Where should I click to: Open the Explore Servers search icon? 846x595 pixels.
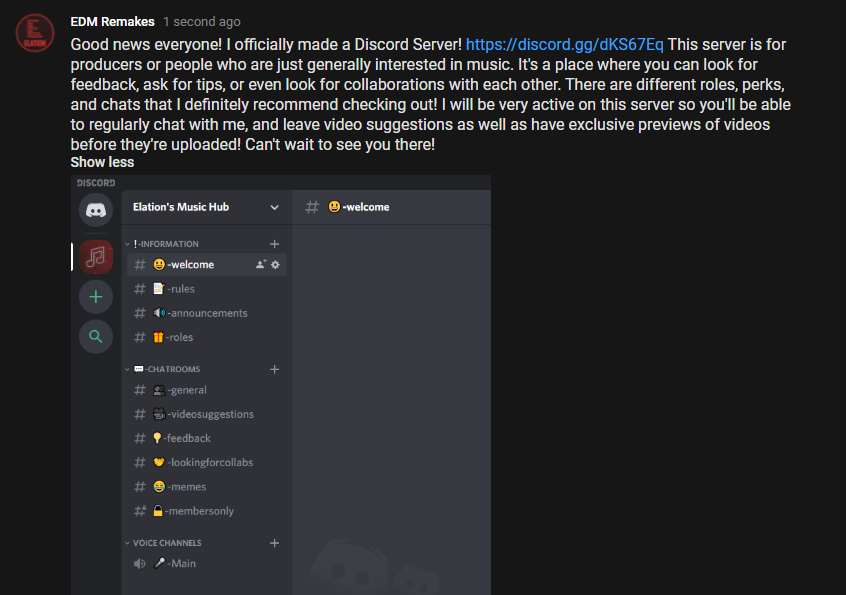click(x=96, y=337)
